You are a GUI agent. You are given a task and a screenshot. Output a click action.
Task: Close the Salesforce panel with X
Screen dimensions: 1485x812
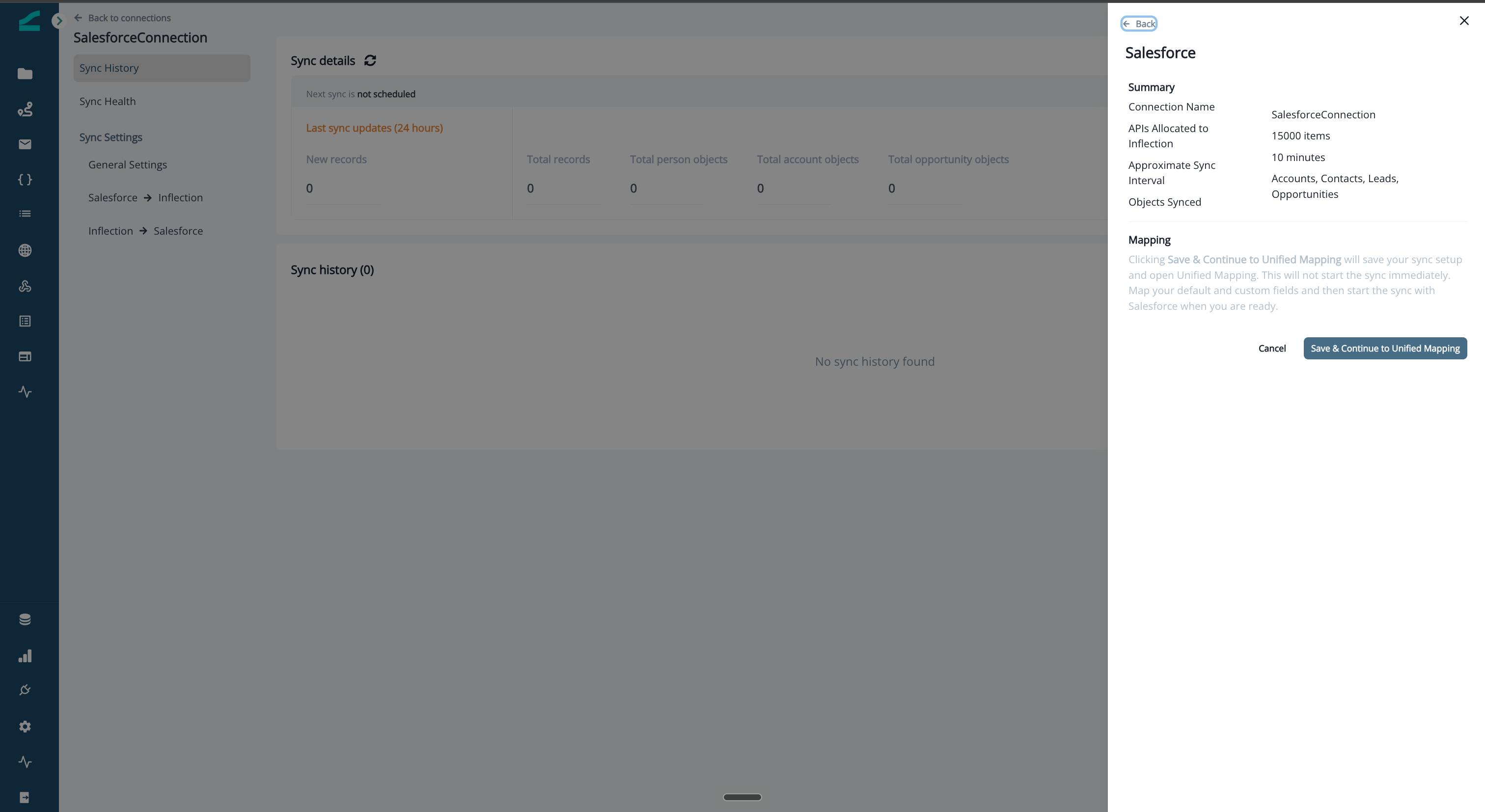[x=1464, y=21]
